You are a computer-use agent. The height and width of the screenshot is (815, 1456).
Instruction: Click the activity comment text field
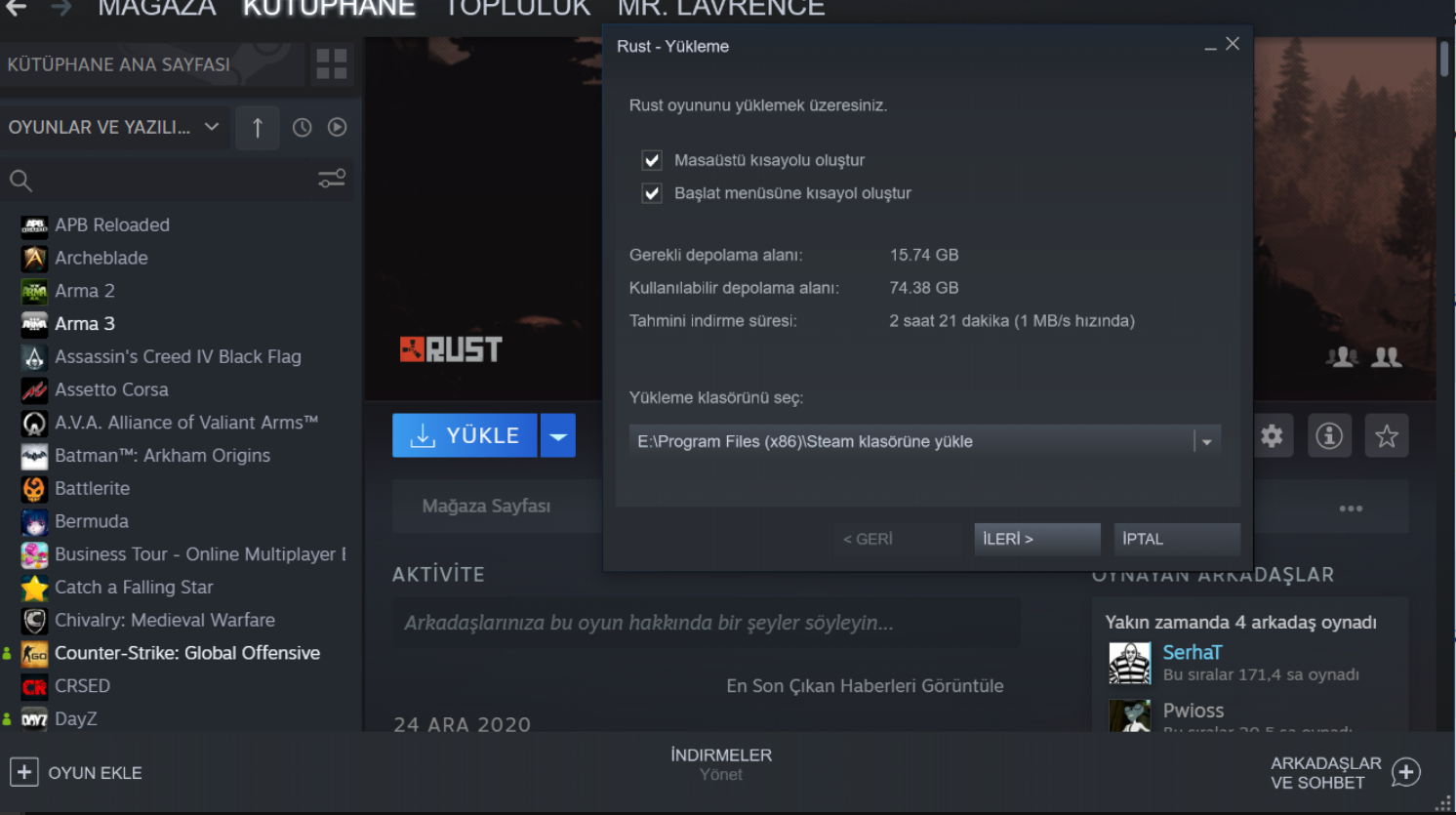pos(706,623)
